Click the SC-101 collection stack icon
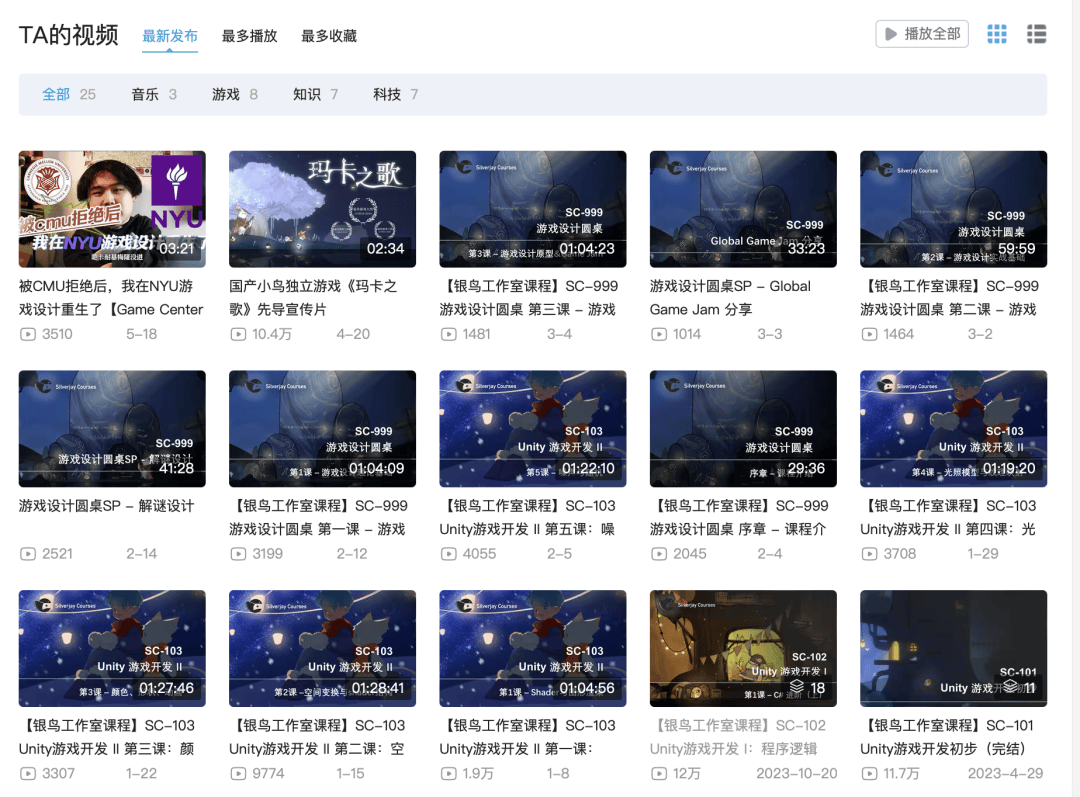The height and width of the screenshot is (797, 1080). (1010, 687)
